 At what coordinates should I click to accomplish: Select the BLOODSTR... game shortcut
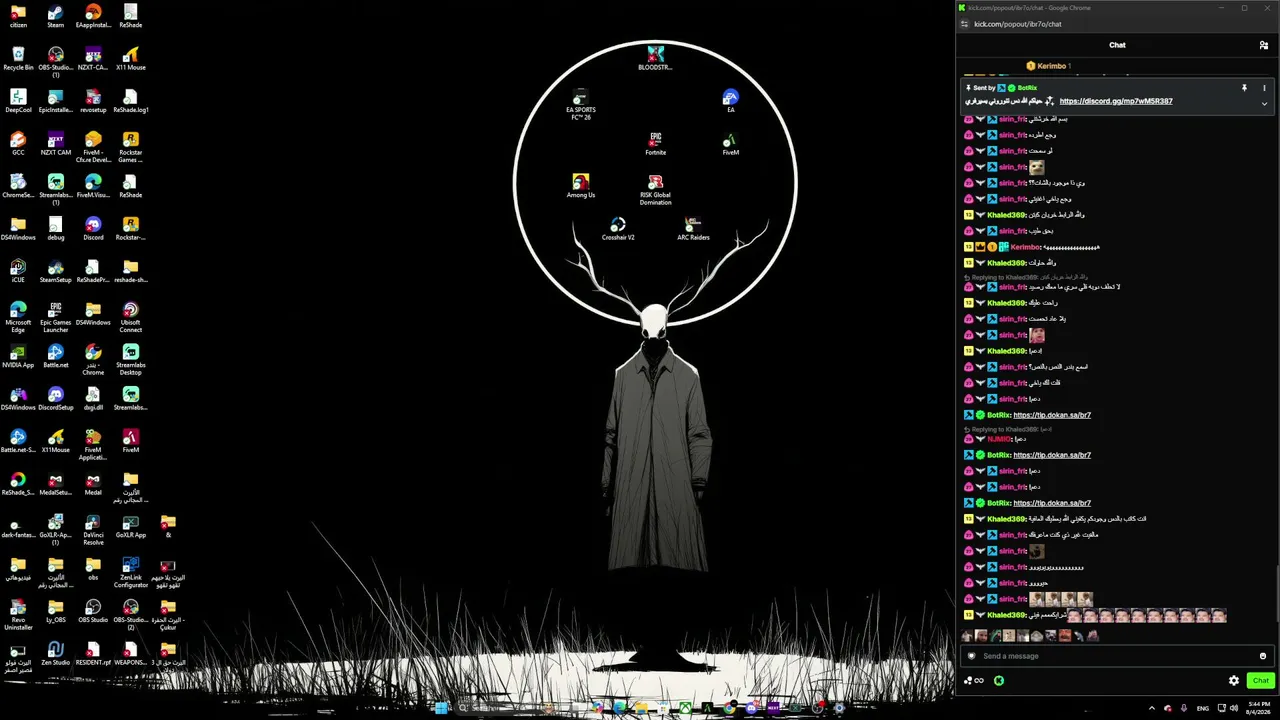click(655, 58)
